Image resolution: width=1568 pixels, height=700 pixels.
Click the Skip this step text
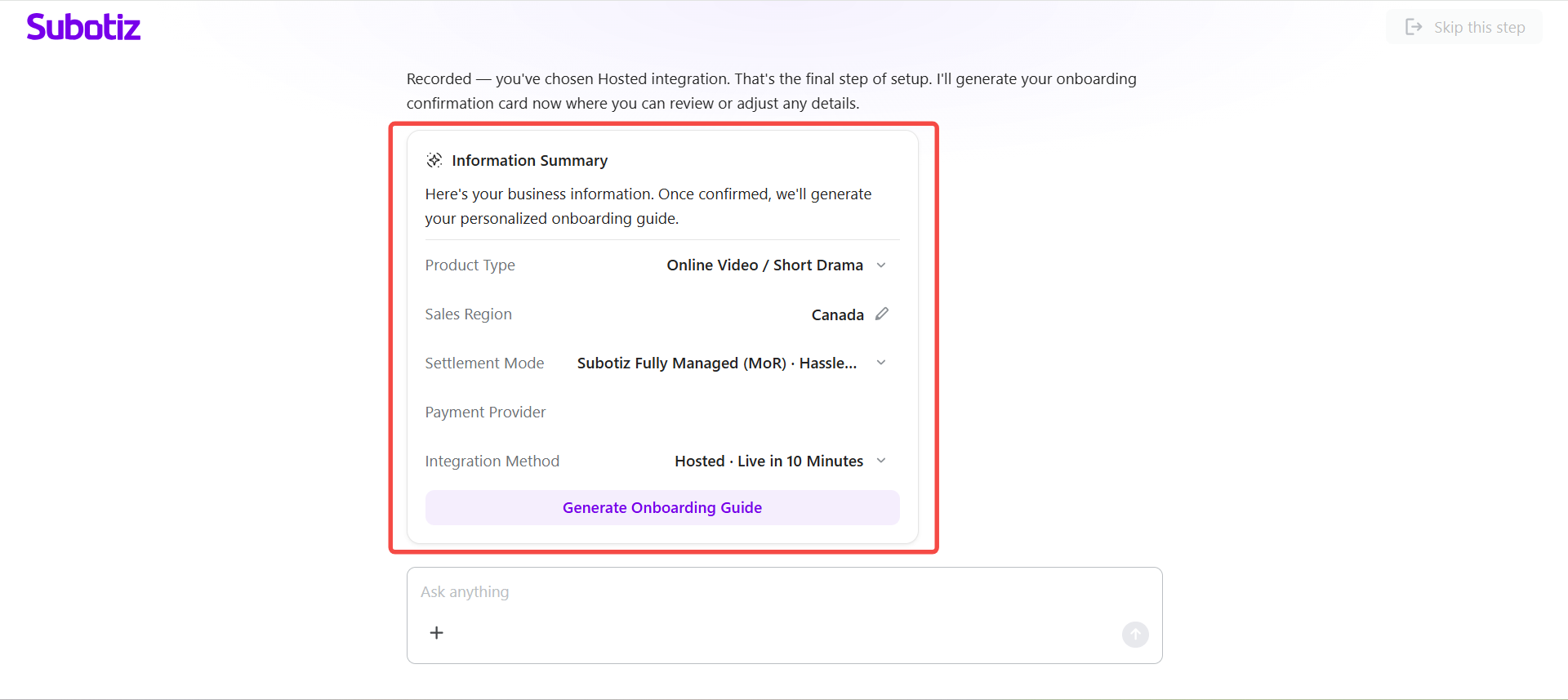pos(1479,27)
